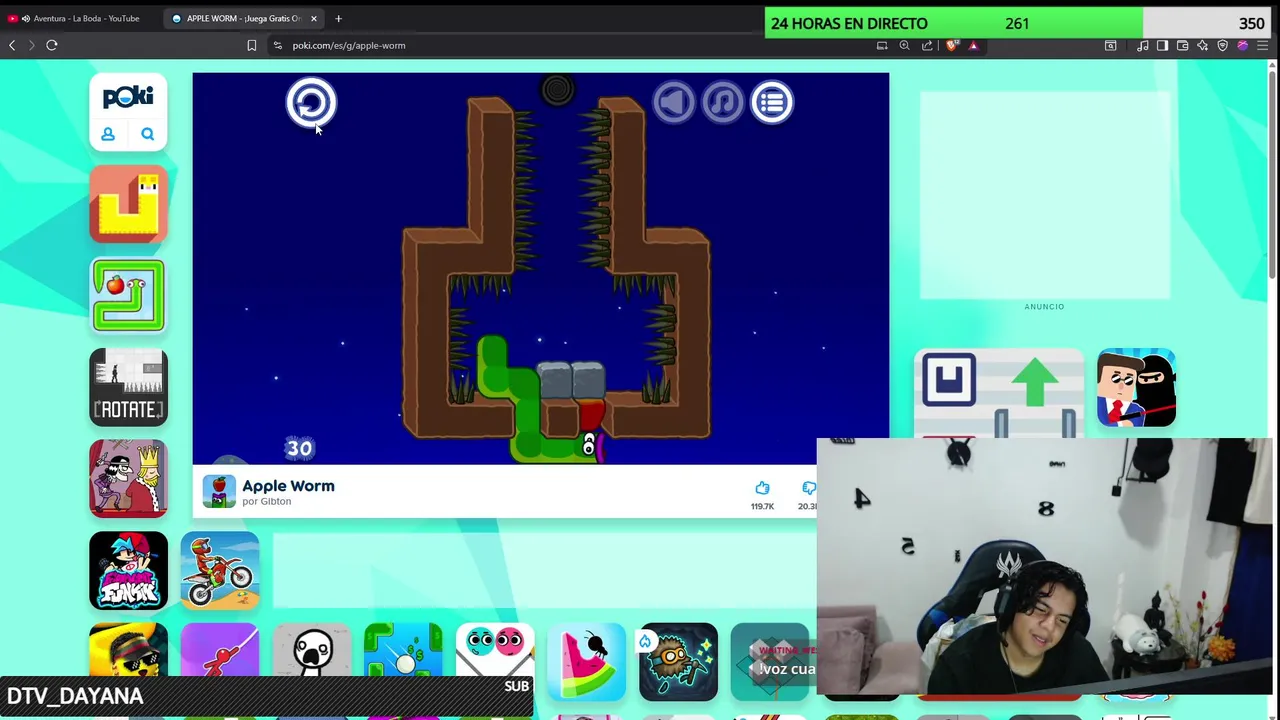Open Brave Rewards triangle icon
This screenshot has width=1280, height=720.
click(x=973, y=45)
